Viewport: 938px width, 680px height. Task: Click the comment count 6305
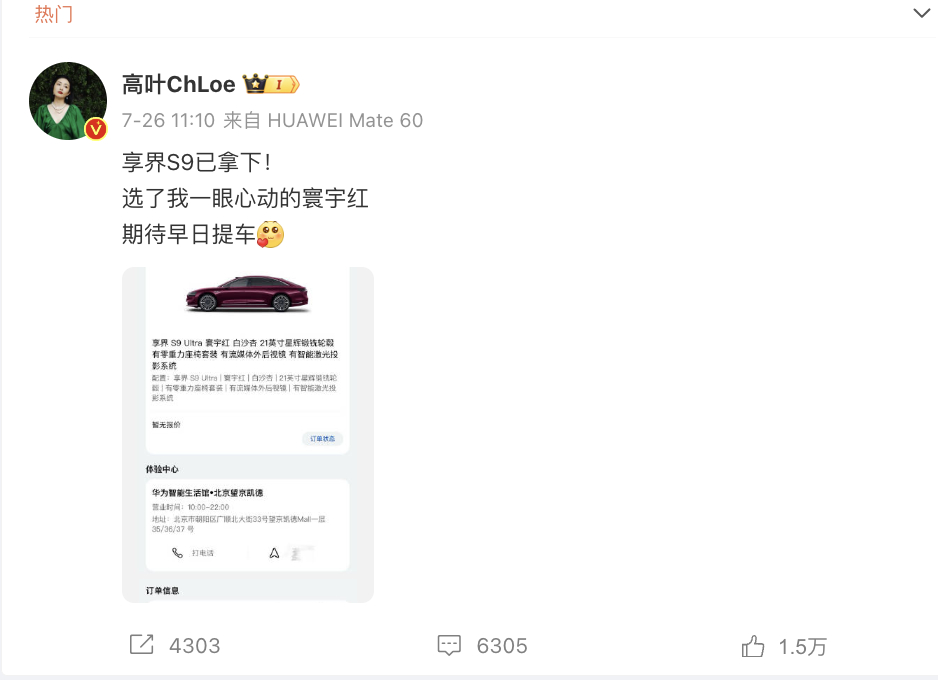pos(502,646)
